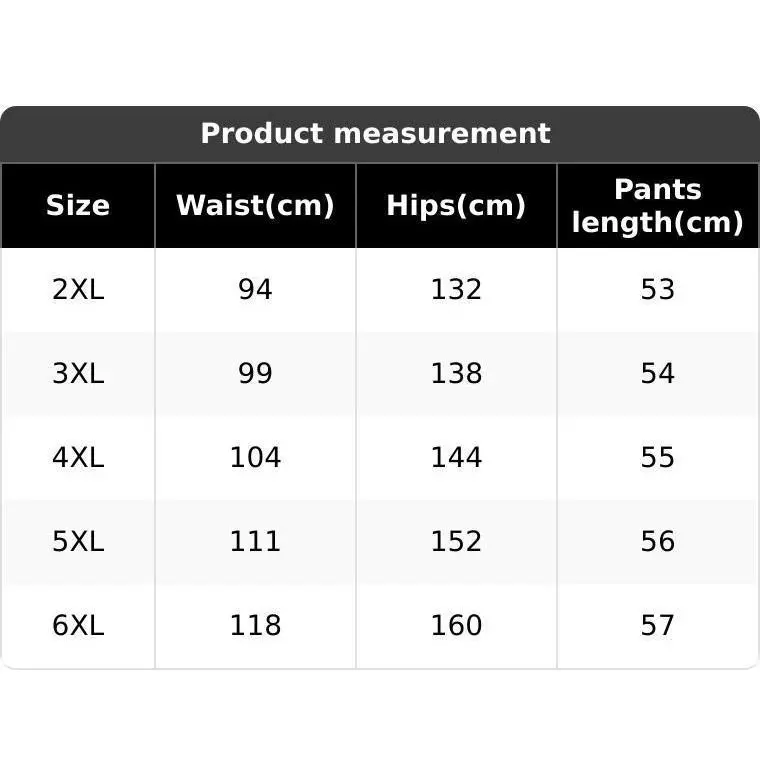
Task: Click the Pants length(cm) column header
Action: coord(657,206)
